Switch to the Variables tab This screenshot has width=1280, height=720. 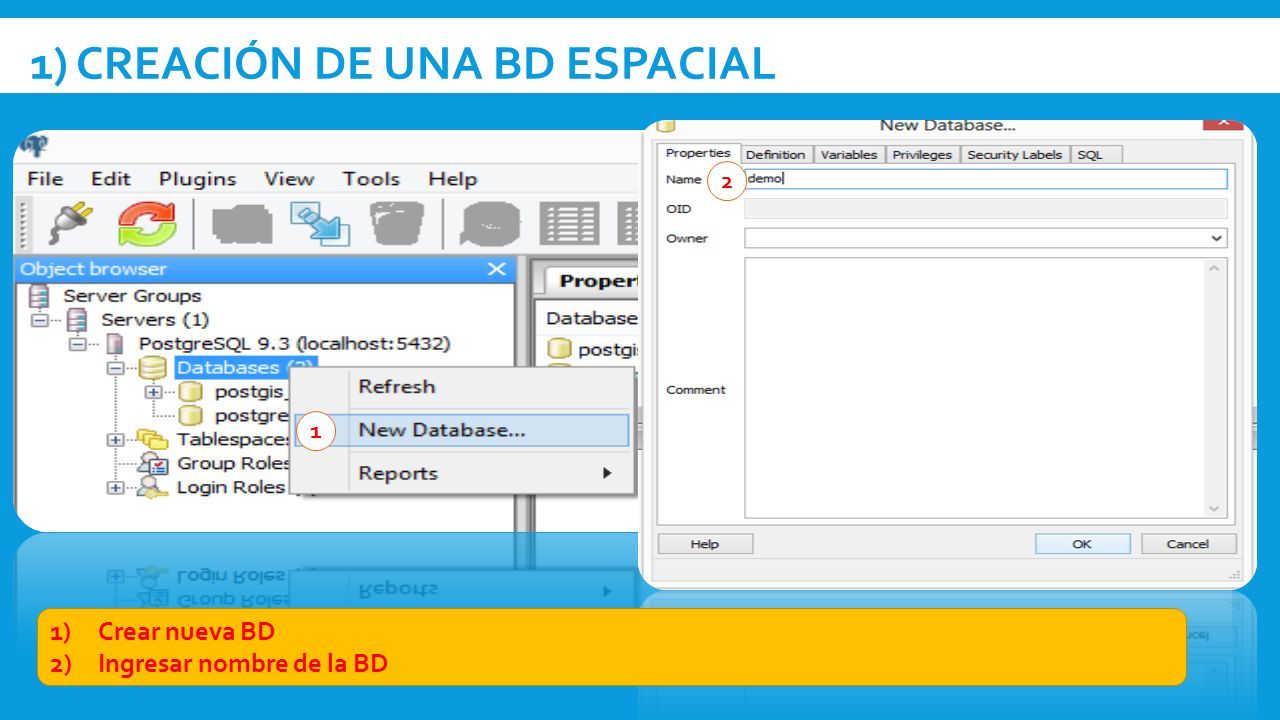coord(848,154)
